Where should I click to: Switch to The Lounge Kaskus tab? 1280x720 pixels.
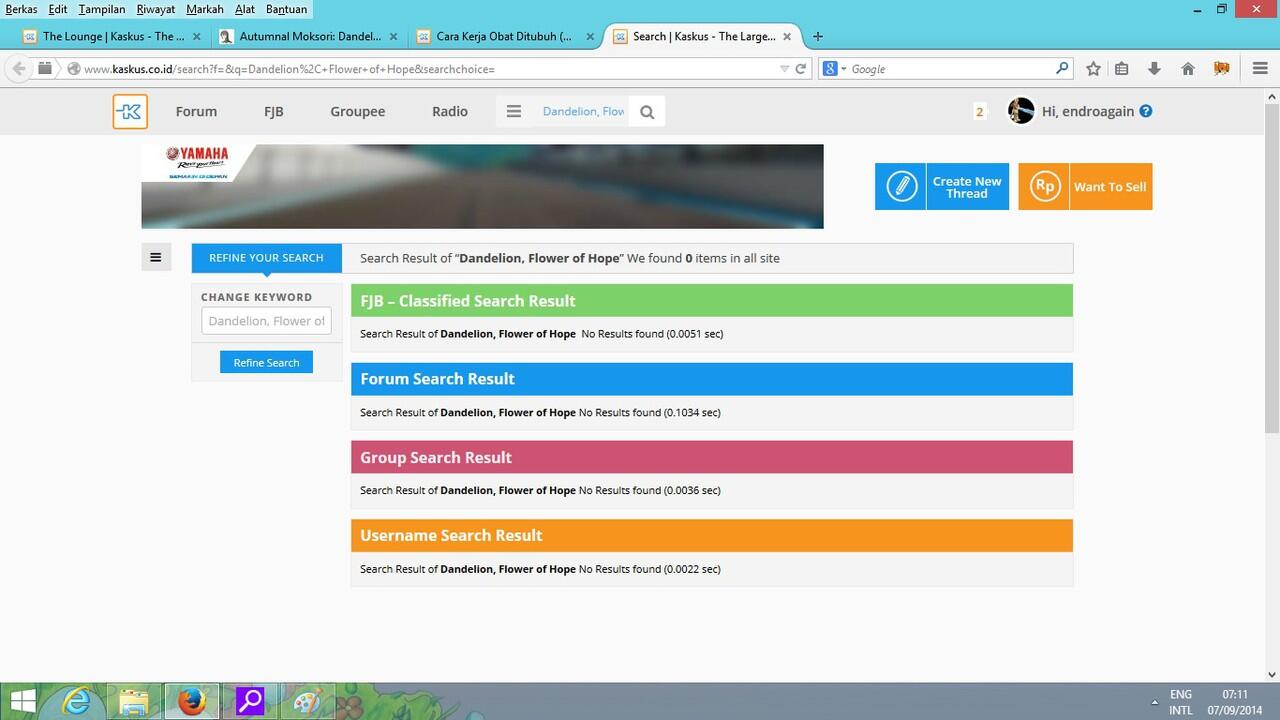click(113, 36)
